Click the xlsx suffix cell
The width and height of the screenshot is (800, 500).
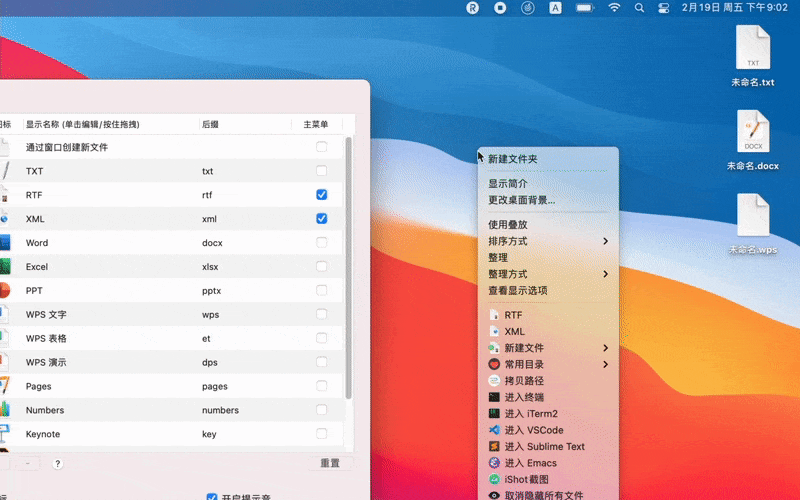(210, 267)
